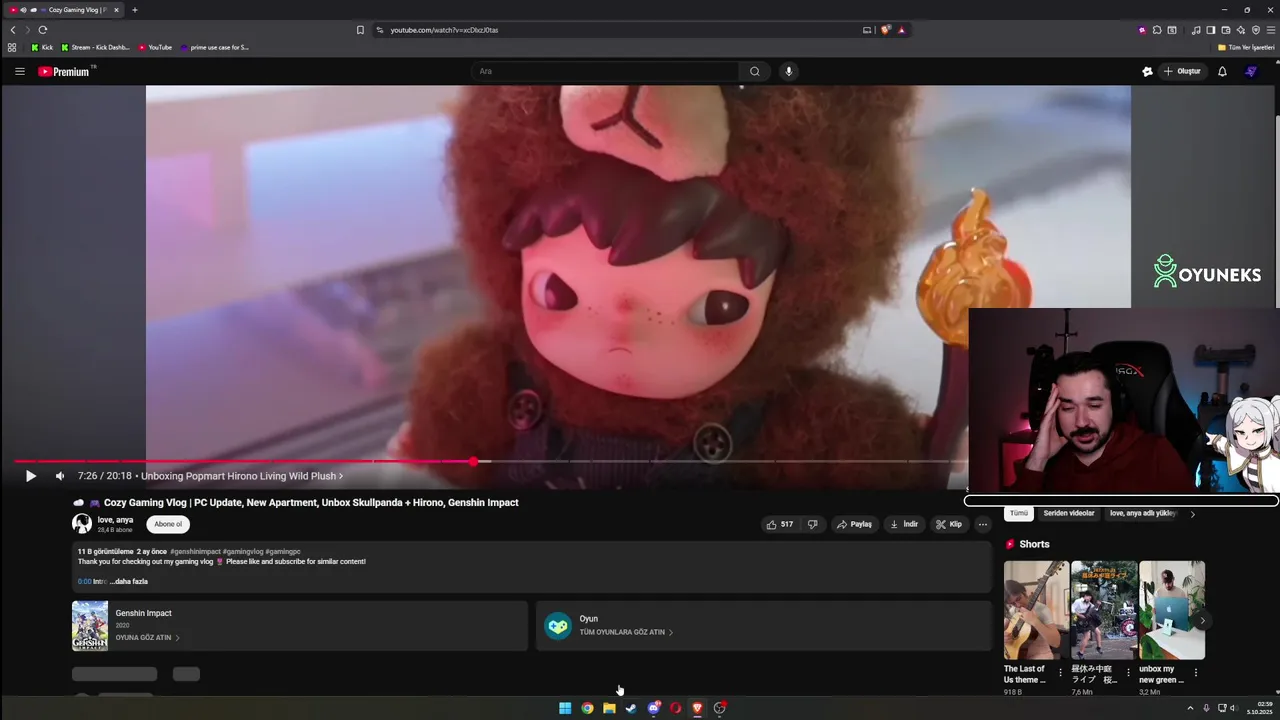
Task: Open the YouTube account avatar menu
Action: pos(1251,71)
